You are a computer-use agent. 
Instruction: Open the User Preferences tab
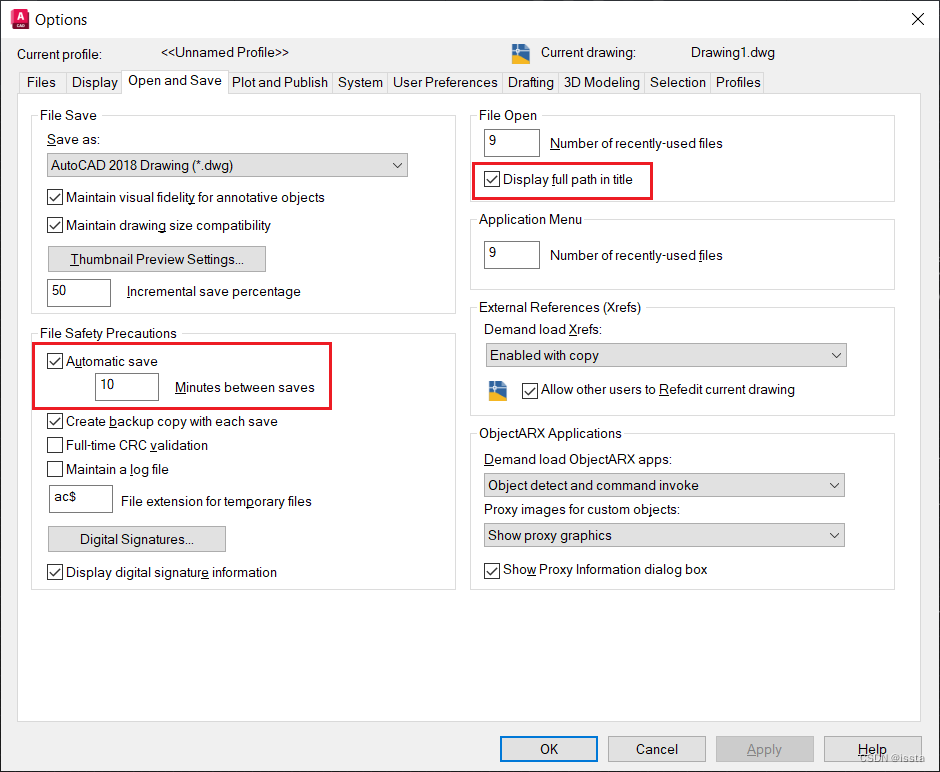tap(445, 83)
